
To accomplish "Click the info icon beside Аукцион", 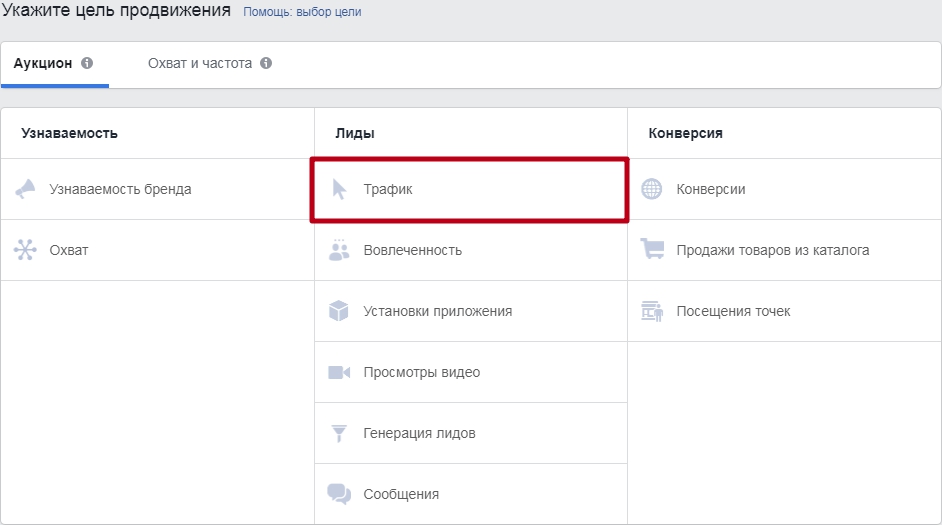I will pos(87,63).
